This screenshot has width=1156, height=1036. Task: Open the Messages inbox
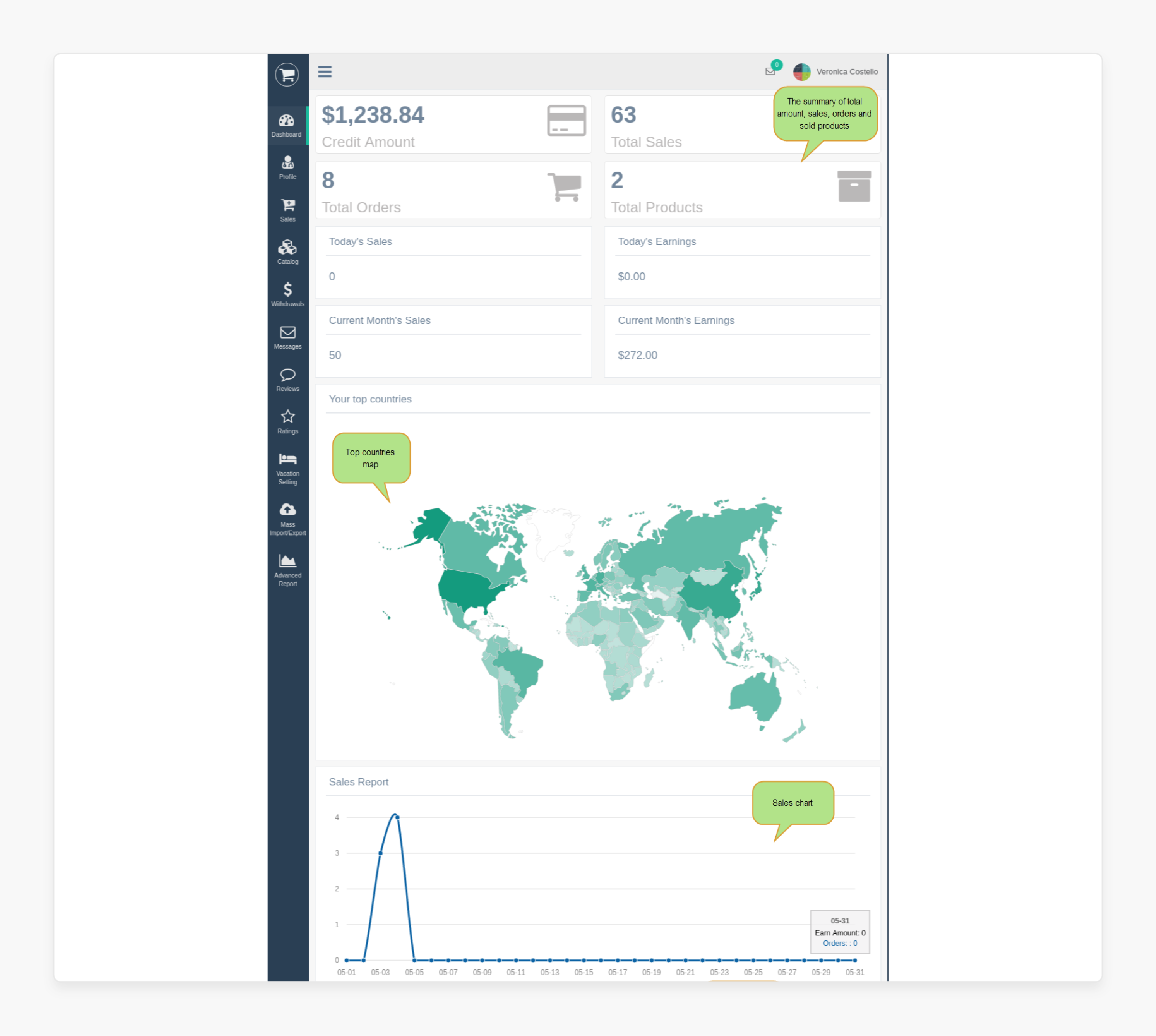[287, 336]
